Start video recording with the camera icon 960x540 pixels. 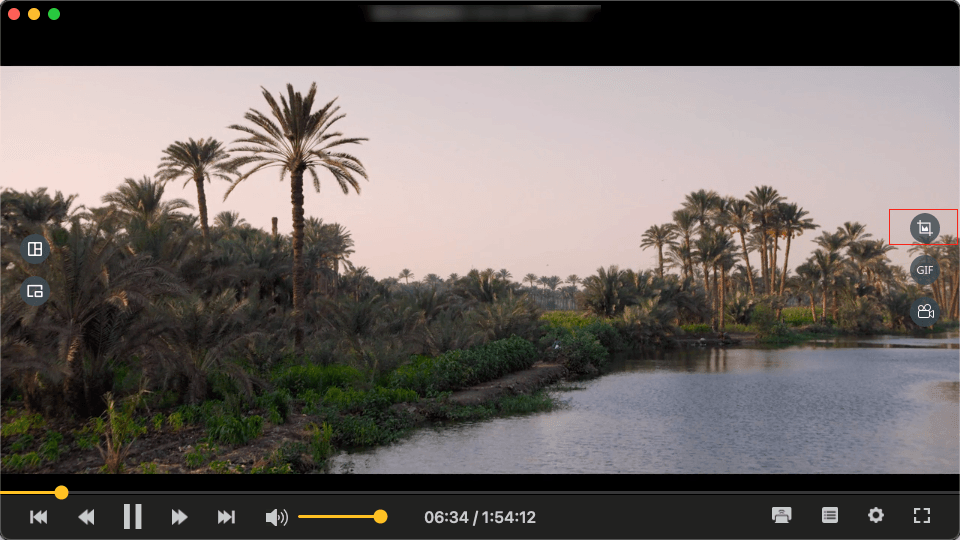tap(924, 311)
